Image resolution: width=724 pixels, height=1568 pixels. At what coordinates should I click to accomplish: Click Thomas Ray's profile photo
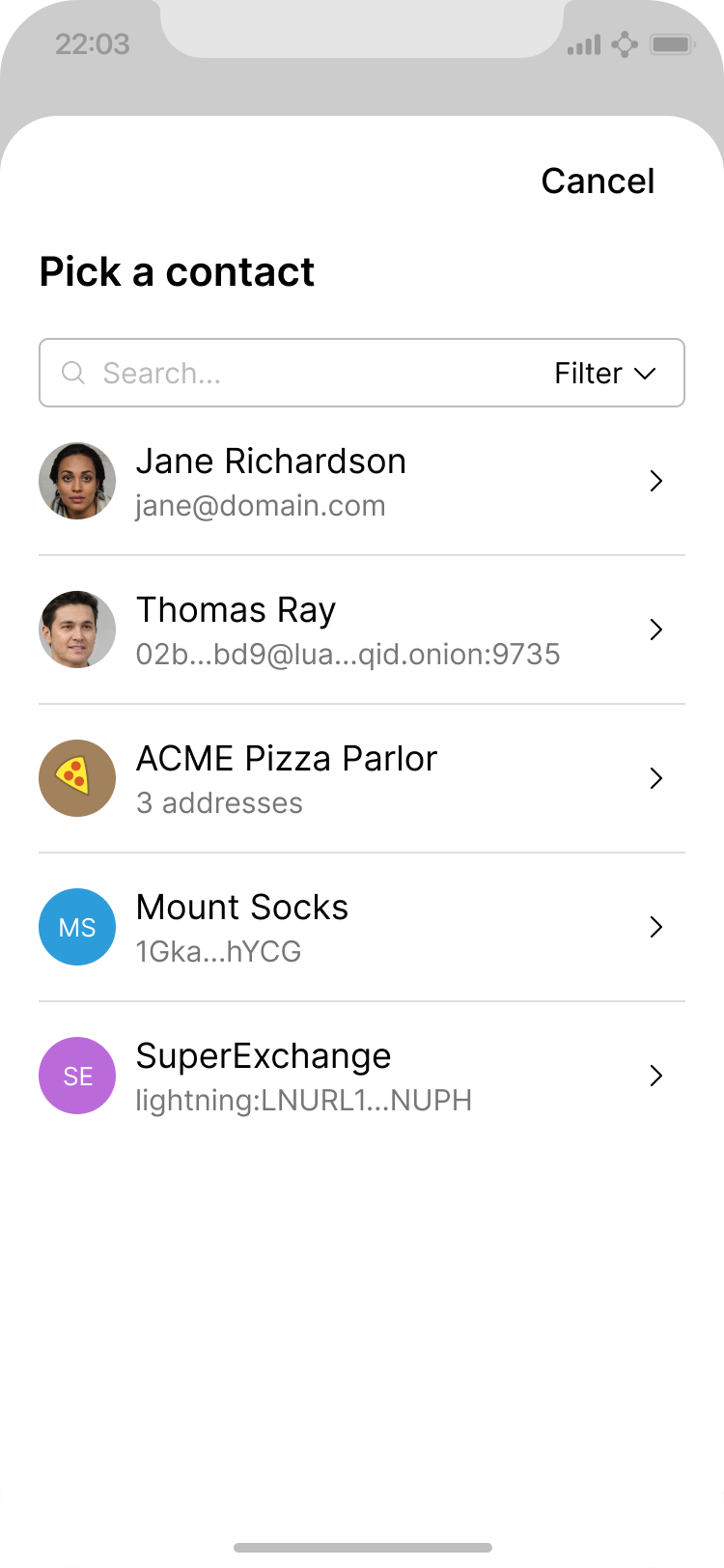(77, 630)
